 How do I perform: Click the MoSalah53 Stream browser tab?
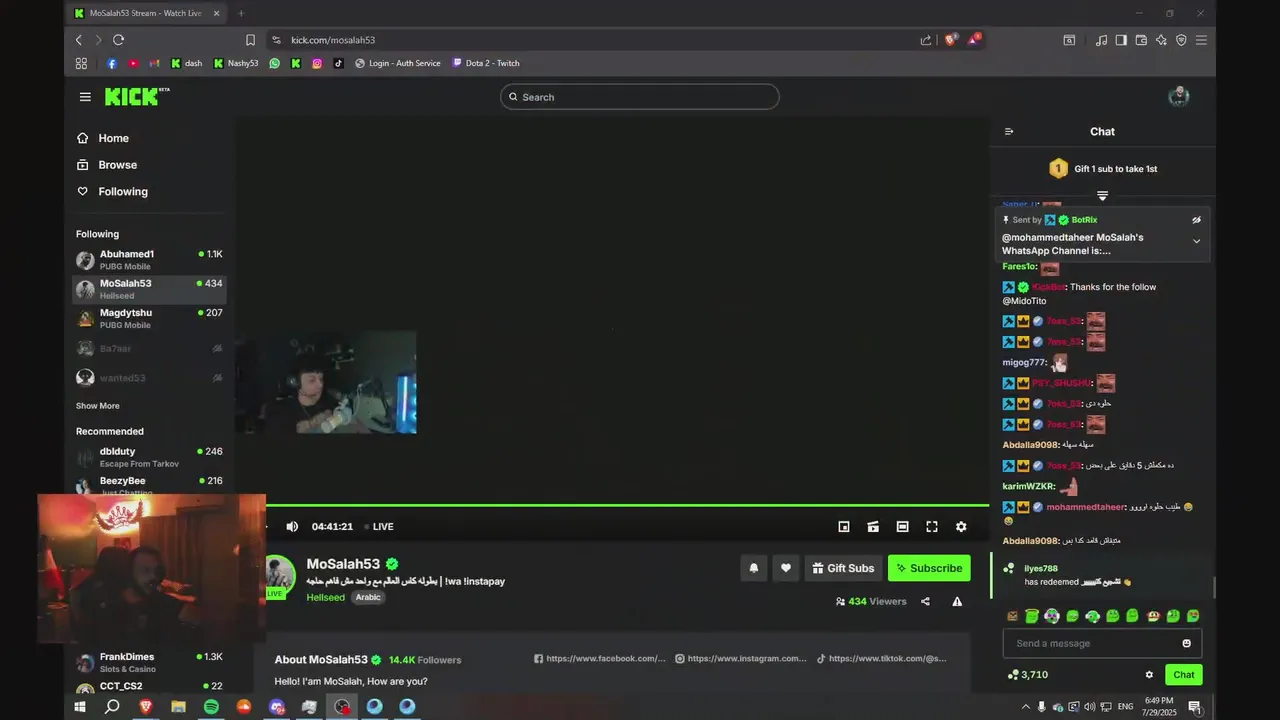click(148, 13)
